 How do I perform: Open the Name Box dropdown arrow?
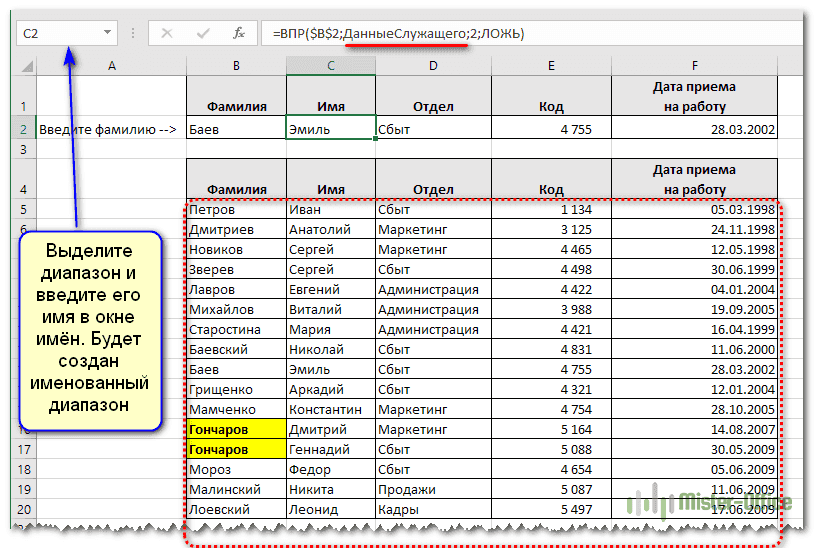[x=107, y=33]
